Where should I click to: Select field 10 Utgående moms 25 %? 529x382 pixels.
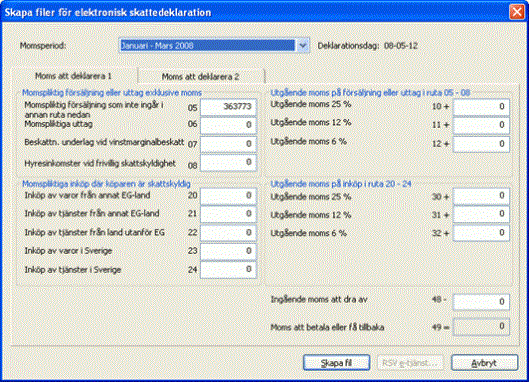point(481,107)
